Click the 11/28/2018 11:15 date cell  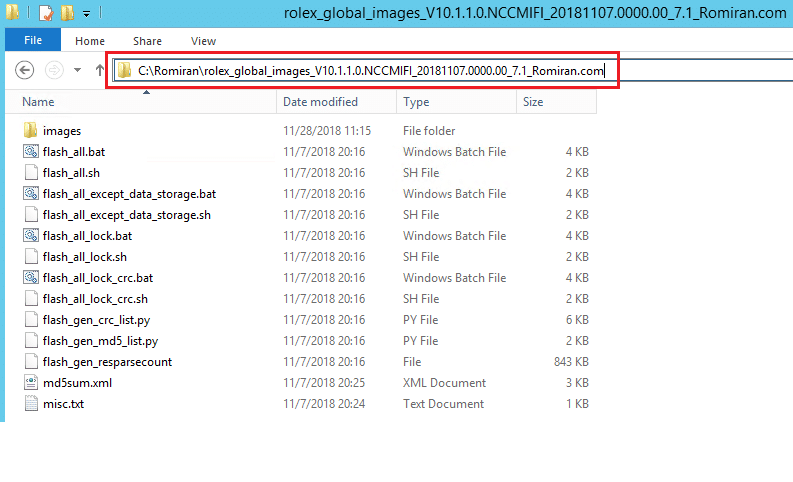click(x=327, y=131)
